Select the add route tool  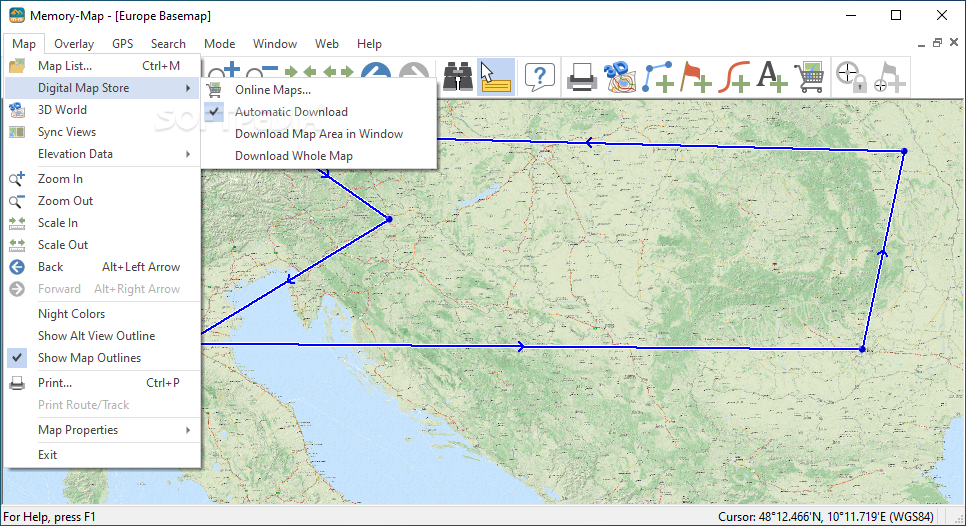point(657,77)
